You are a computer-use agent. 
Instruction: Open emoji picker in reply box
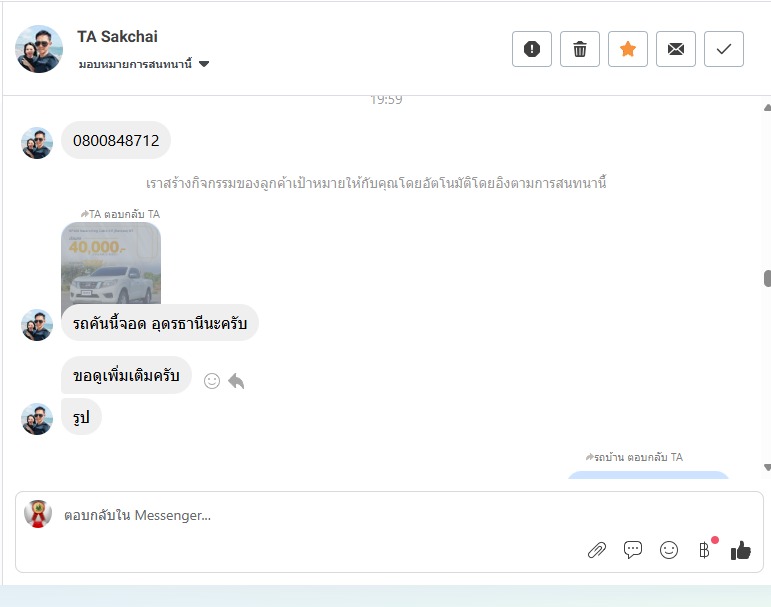(669, 550)
